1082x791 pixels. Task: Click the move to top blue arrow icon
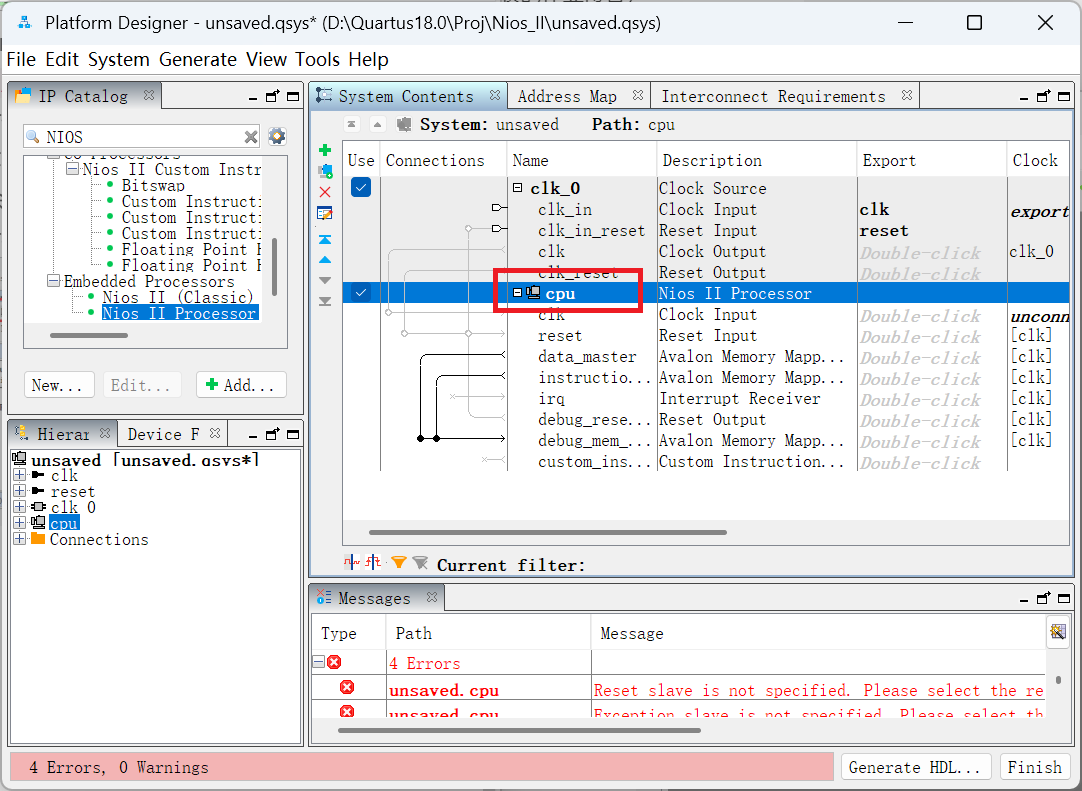pyautogui.click(x=325, y=240)
